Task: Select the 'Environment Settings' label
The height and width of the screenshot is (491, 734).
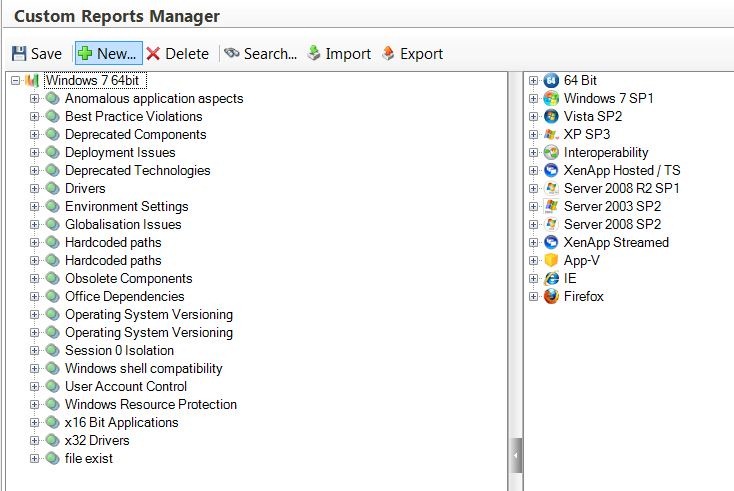Action: point(126,206)
